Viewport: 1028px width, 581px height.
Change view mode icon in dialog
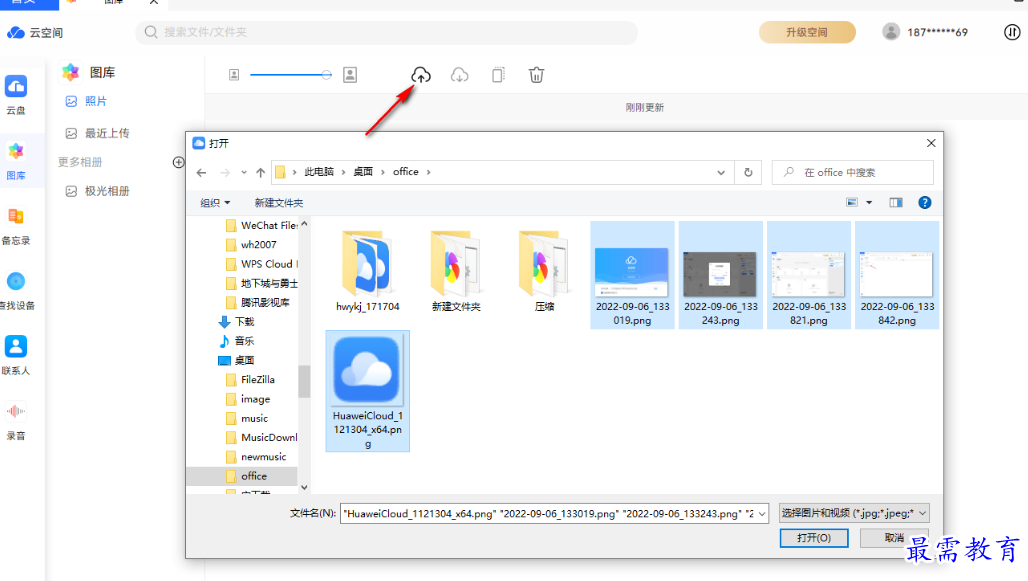tap(852, 202)
